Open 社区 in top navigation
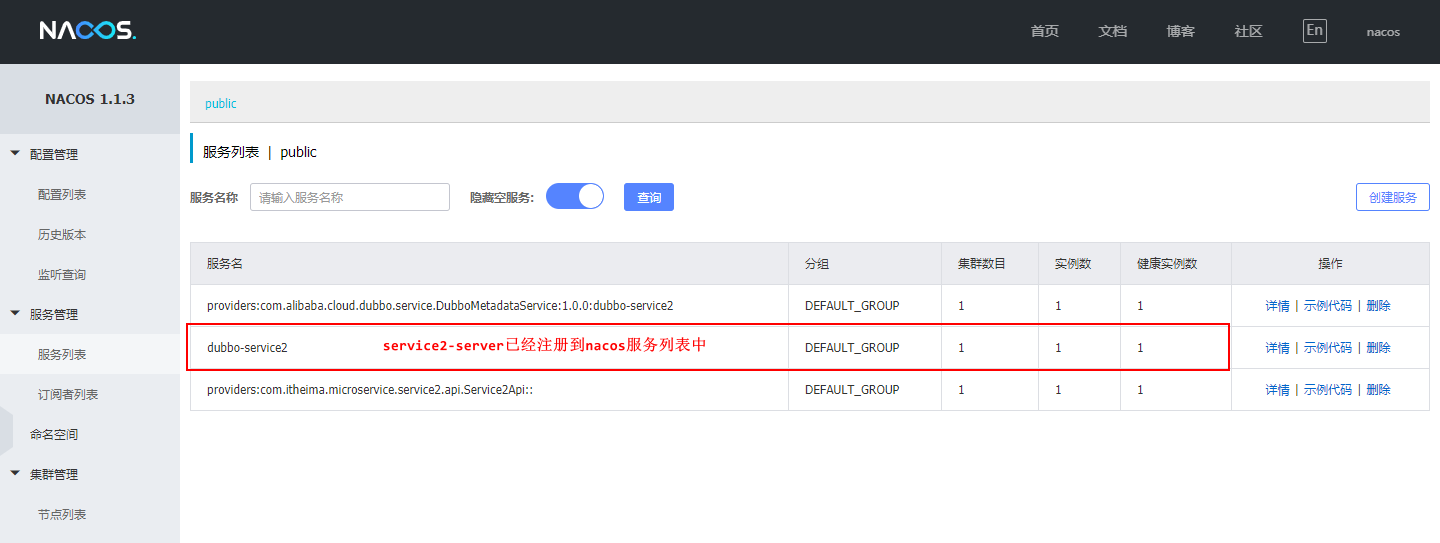 coord(1249,31)
